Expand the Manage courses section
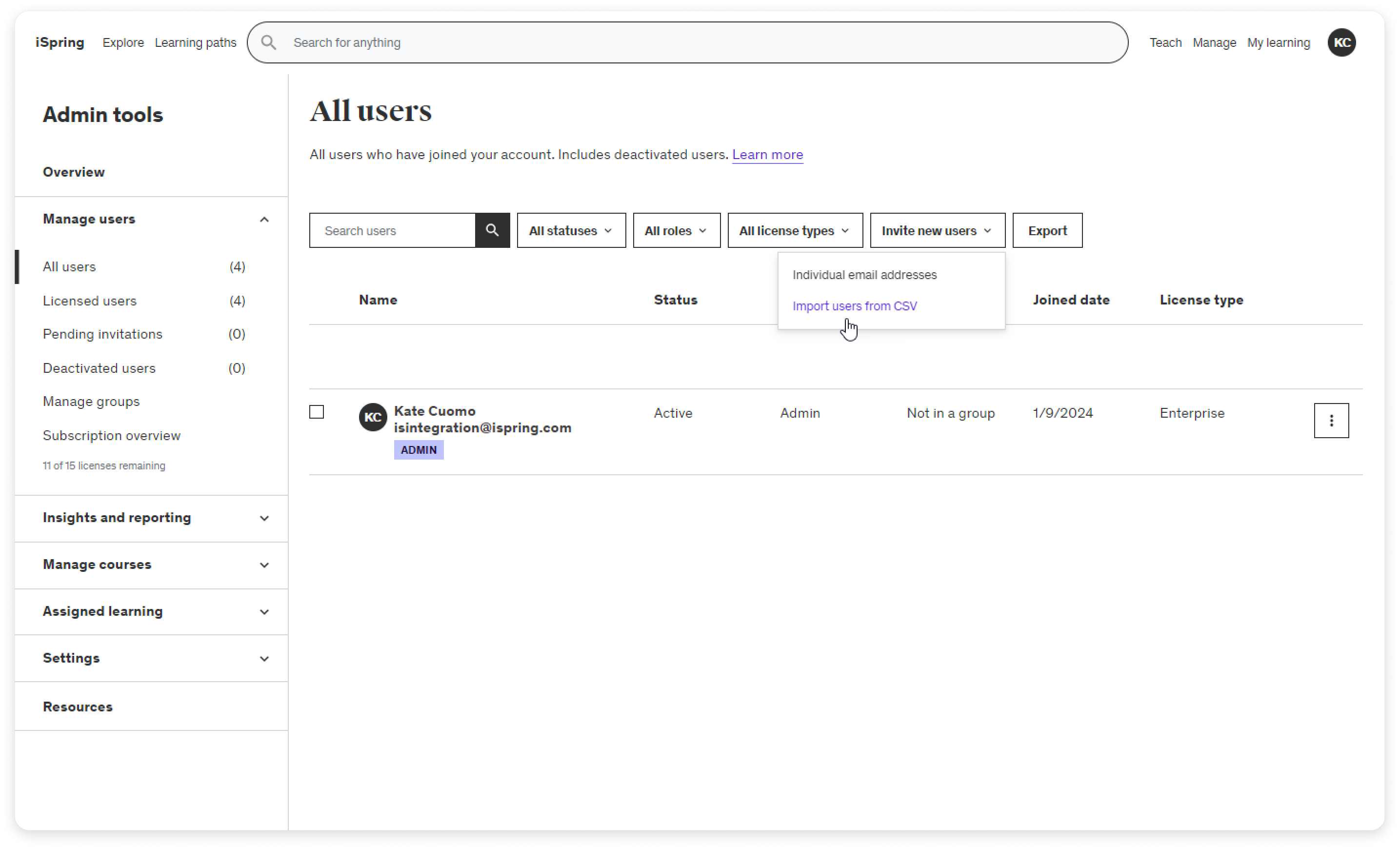 264,565
